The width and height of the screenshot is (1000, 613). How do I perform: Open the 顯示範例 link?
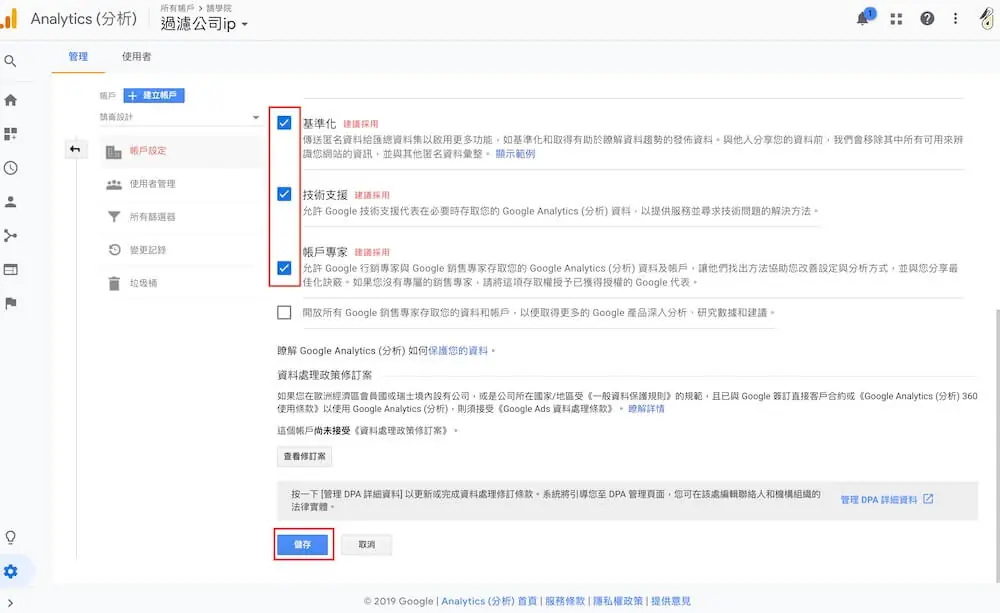pyautogui.click(x=515, y=154)
